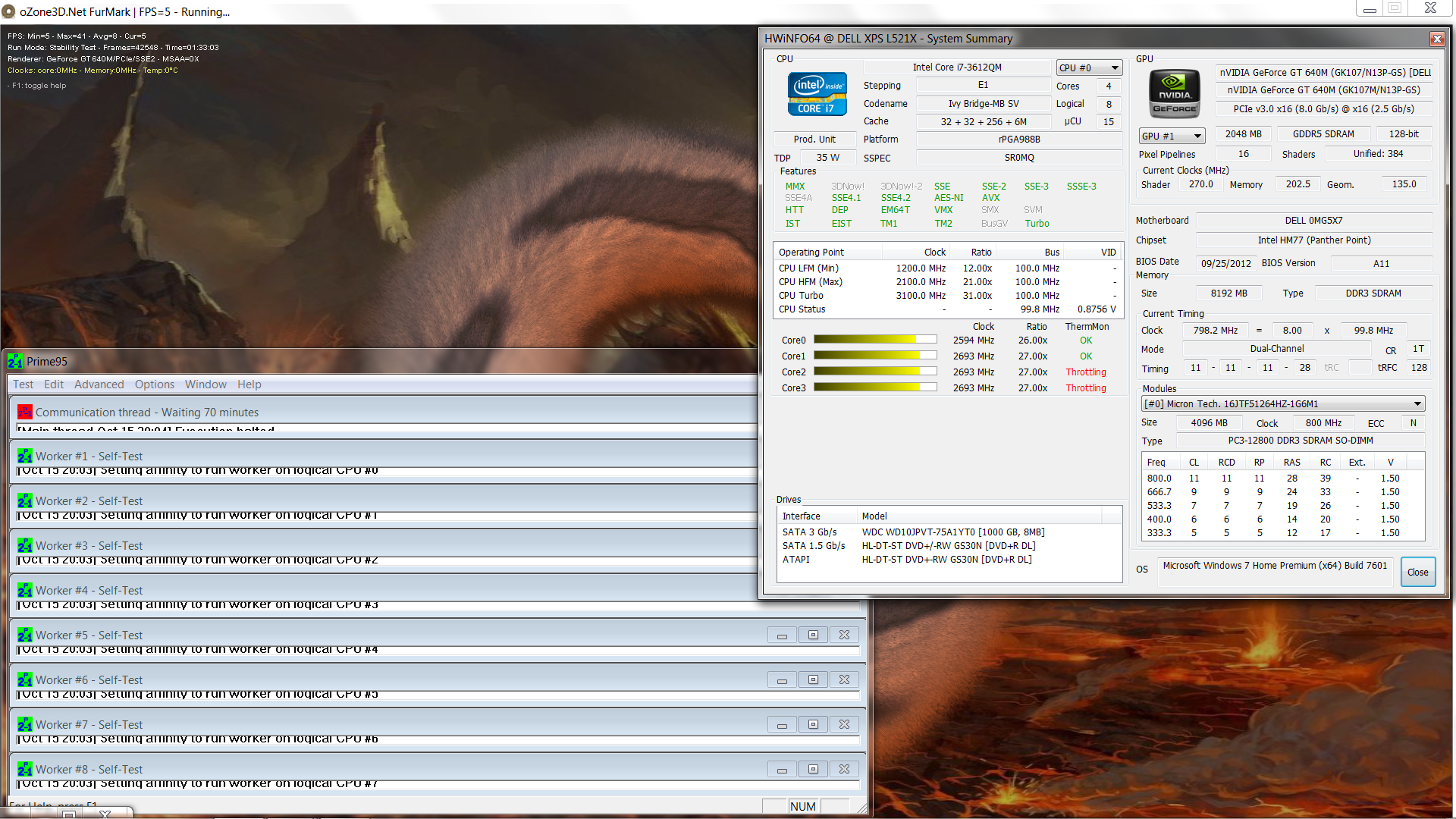The width and height of the screenshot is (1456, 819).
Task: Click the Intel Core i7-3612QM name field
Action: (957, 67)
